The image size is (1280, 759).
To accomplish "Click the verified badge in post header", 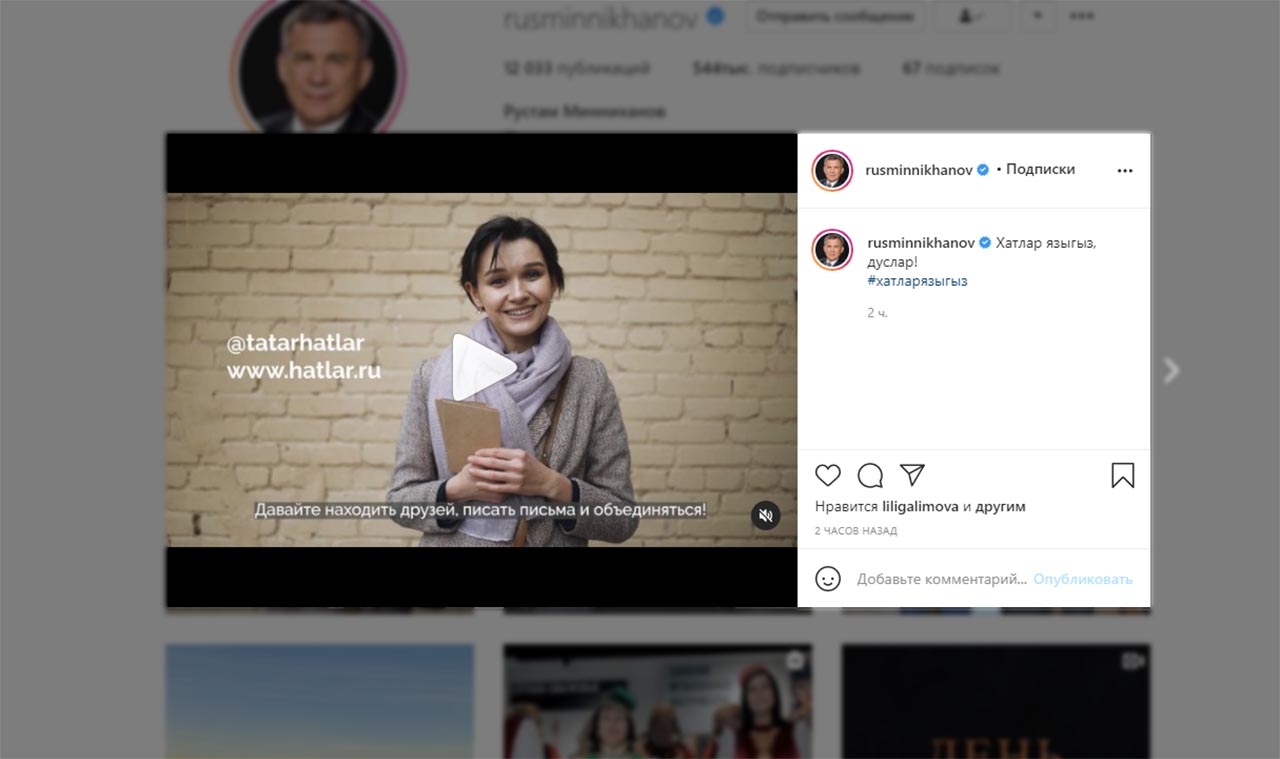I will [983, 170].
